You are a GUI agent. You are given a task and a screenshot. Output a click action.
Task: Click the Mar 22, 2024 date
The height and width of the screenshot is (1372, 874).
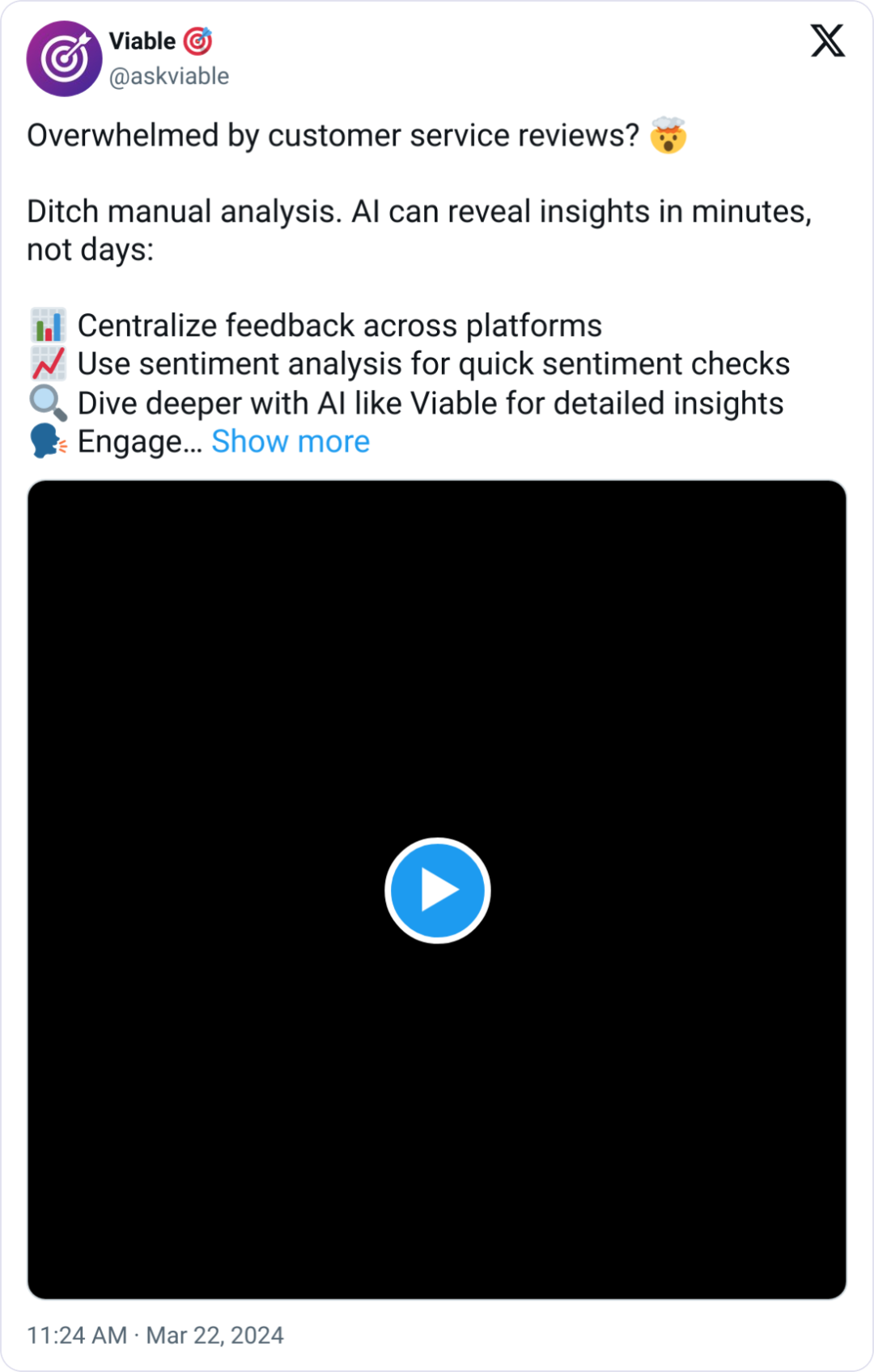214,1335
